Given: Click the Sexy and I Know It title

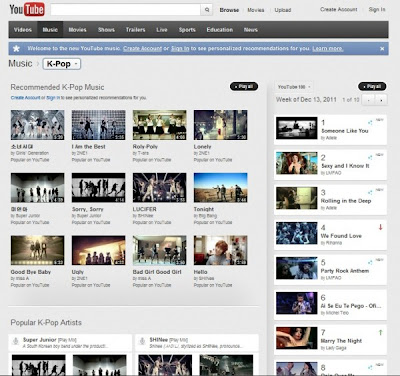Looking at the screenshot, I should point(345,166).
